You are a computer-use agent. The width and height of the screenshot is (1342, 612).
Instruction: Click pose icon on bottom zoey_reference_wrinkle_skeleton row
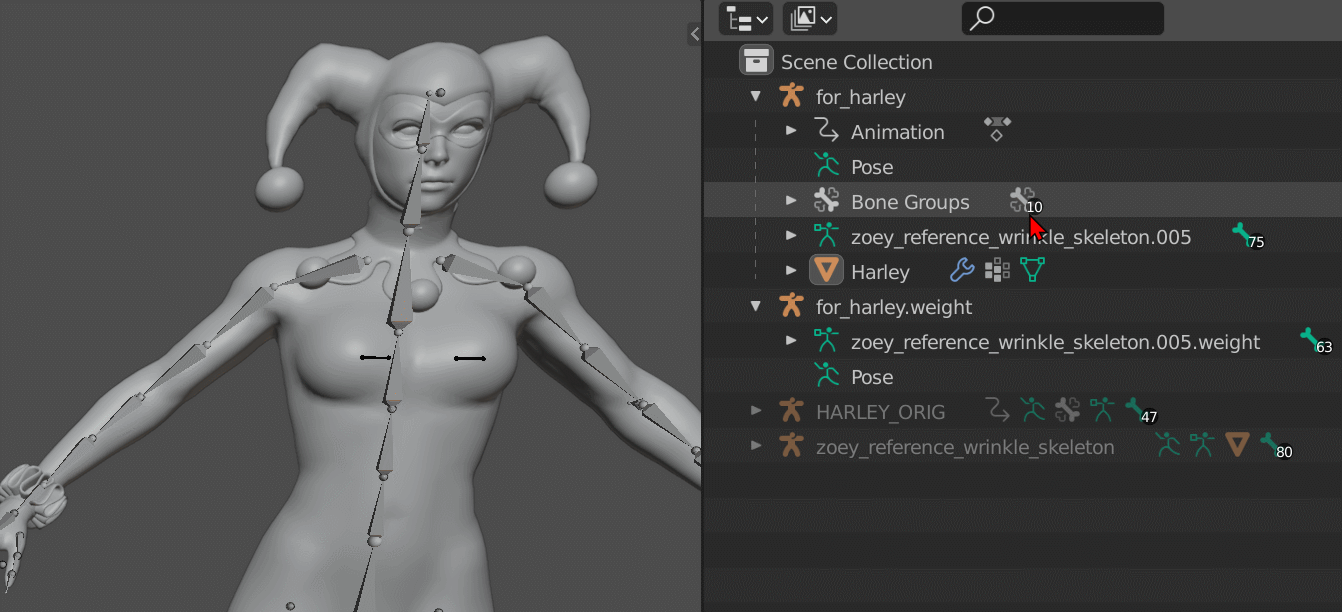click(x=1167, y=444)
